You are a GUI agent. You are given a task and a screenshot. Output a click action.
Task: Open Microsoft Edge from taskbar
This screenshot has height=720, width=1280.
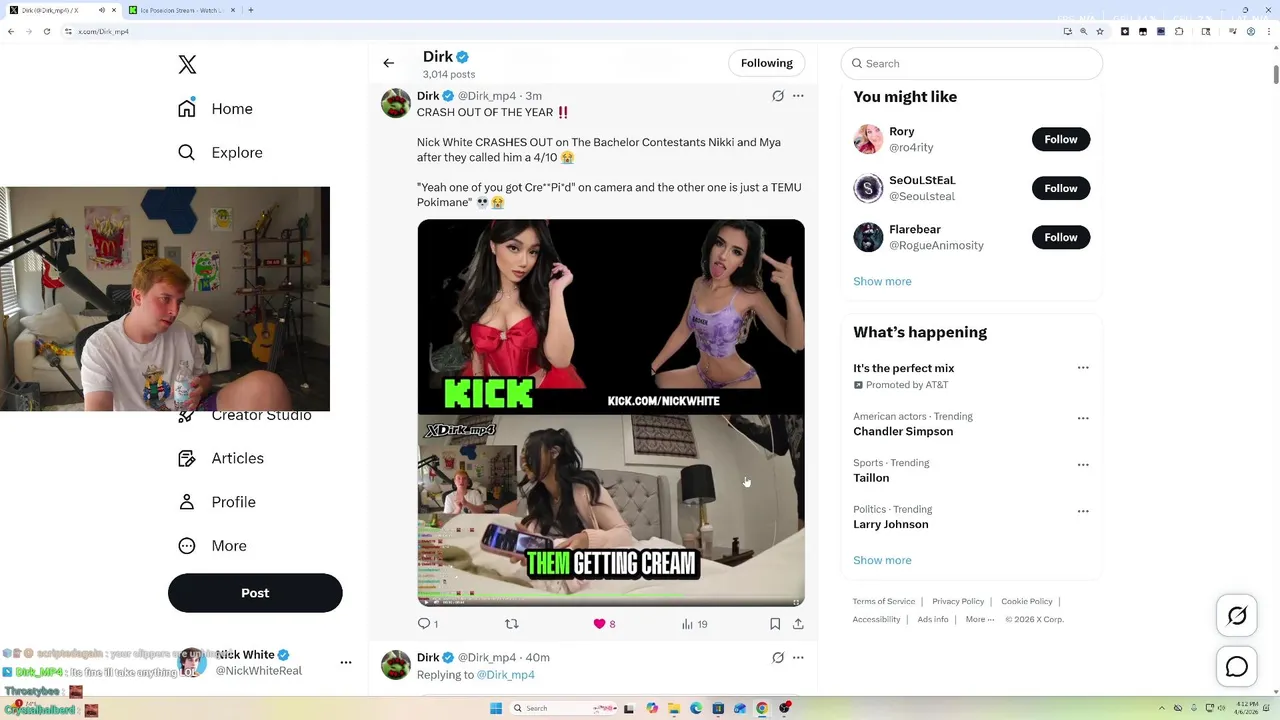click(x=696, y=708)
